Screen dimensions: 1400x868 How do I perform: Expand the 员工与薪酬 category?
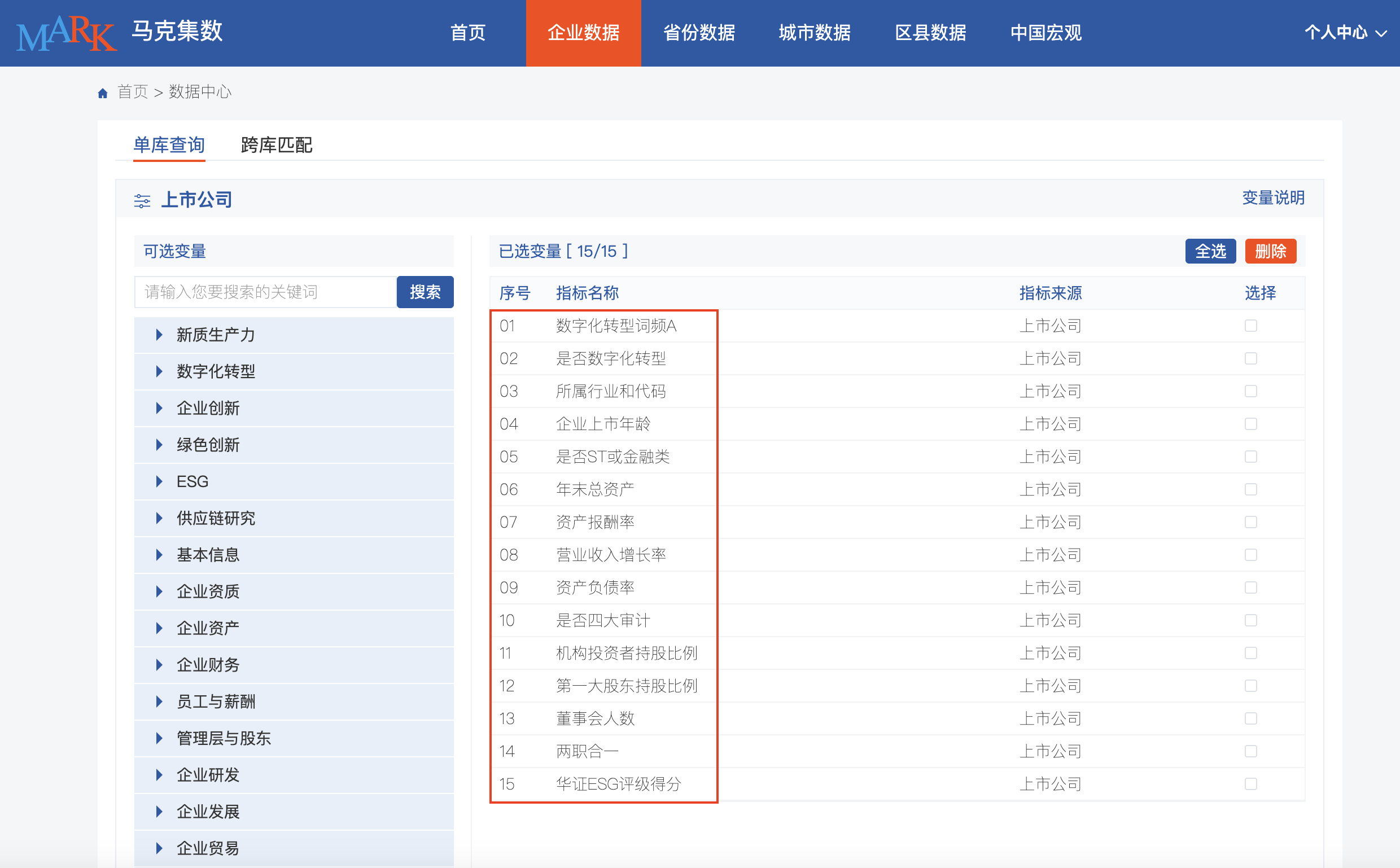coord(294,702)
